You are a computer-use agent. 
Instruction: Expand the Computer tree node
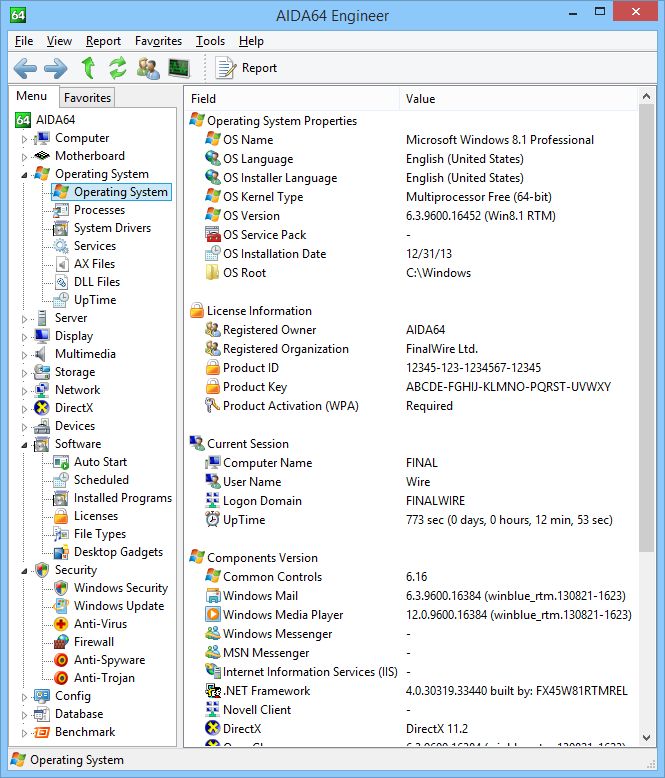[x=24, y=139]
